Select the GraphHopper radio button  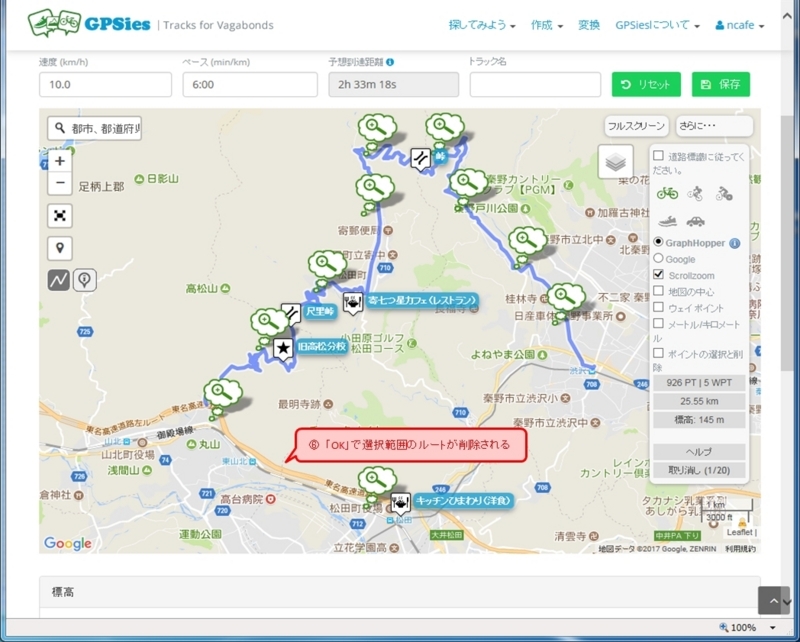(658, 242)
